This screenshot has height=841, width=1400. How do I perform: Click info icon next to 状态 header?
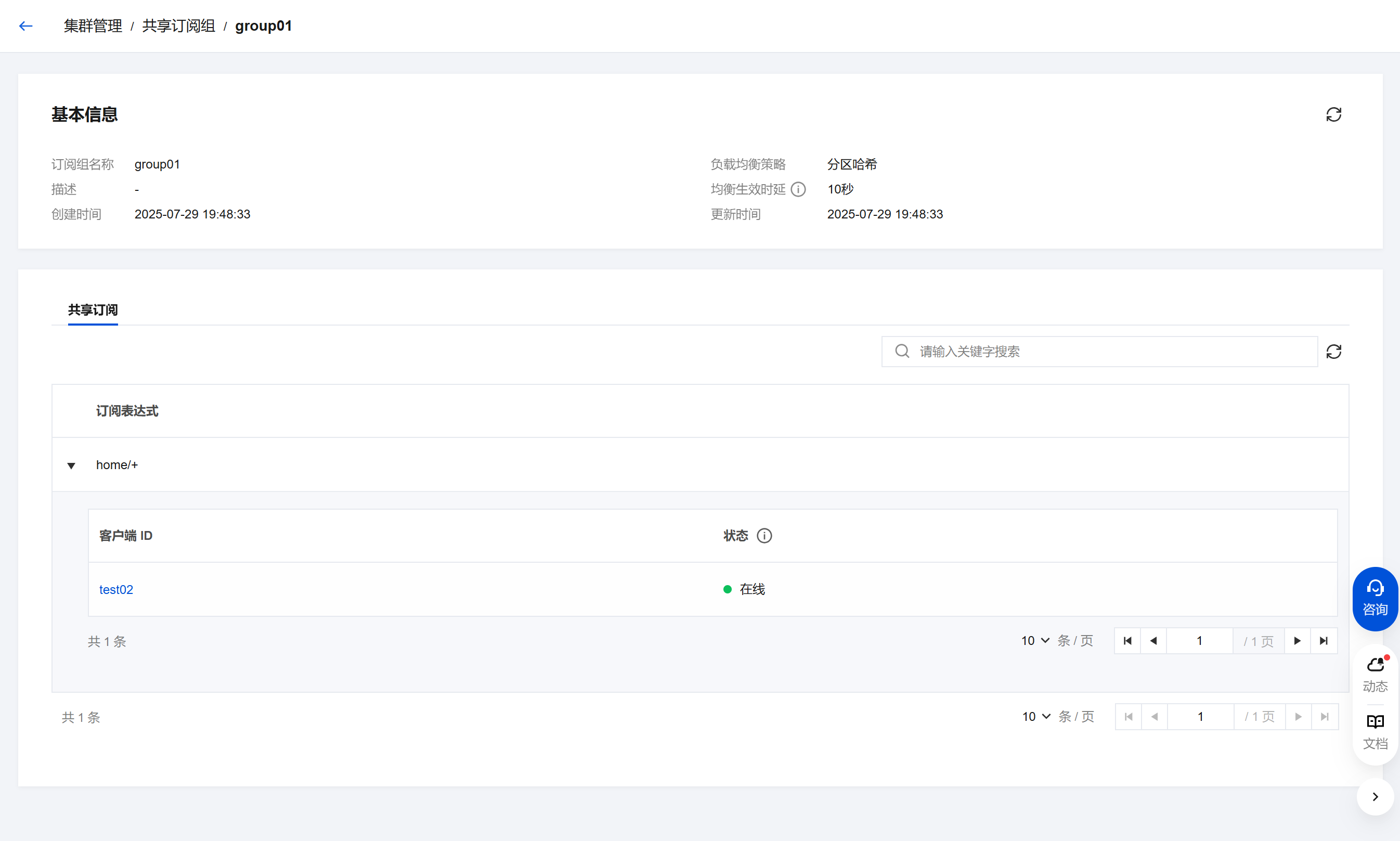(764, 536)
